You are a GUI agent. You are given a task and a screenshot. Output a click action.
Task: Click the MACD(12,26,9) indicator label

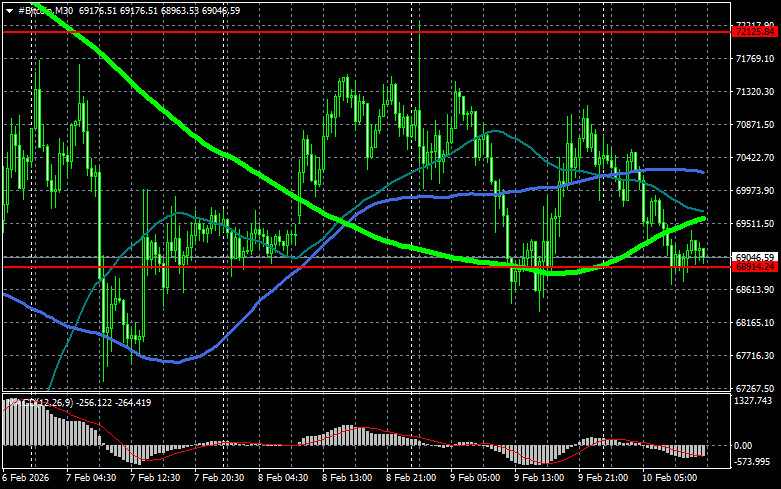[40, 402]
